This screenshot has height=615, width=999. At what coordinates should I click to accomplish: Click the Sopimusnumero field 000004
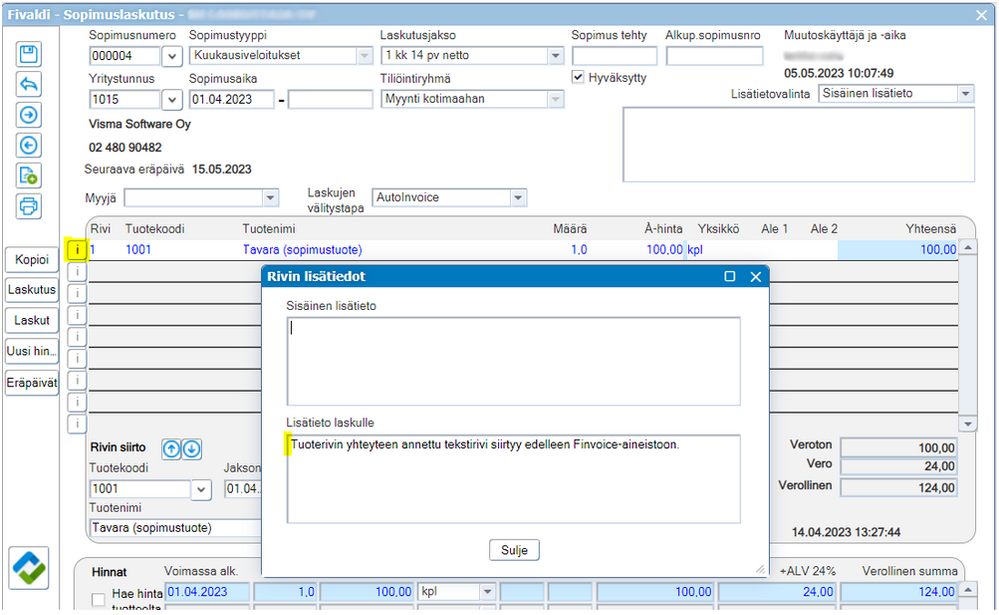tap(124, 56)
